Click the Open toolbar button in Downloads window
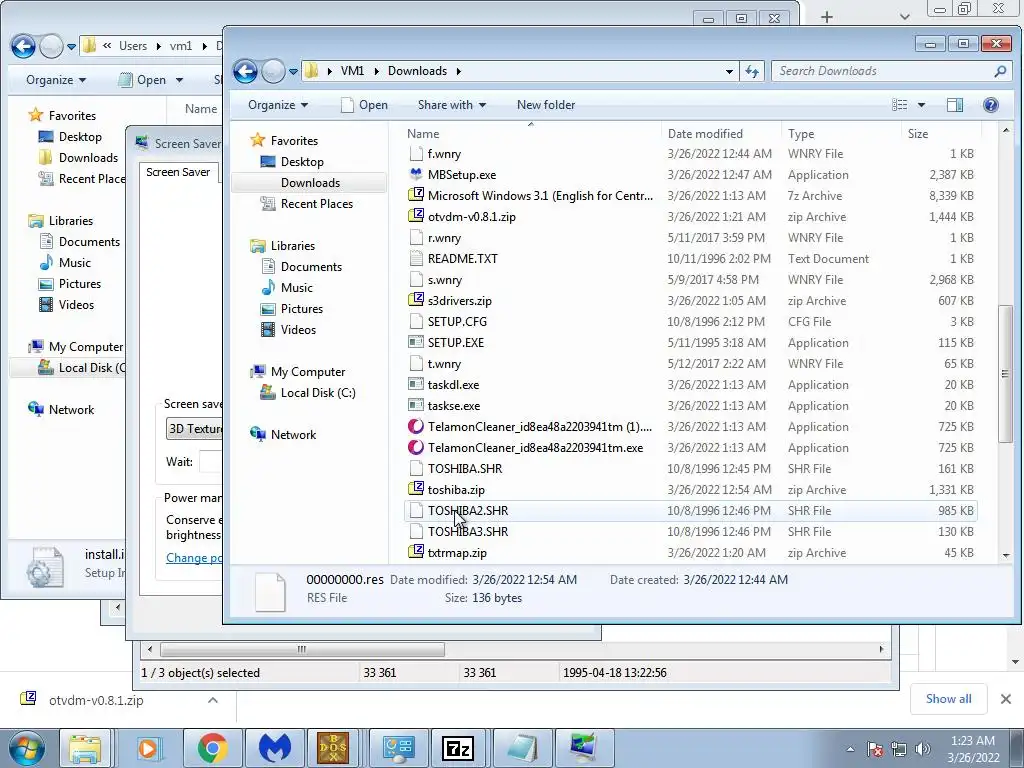 [x=364, y=104]
